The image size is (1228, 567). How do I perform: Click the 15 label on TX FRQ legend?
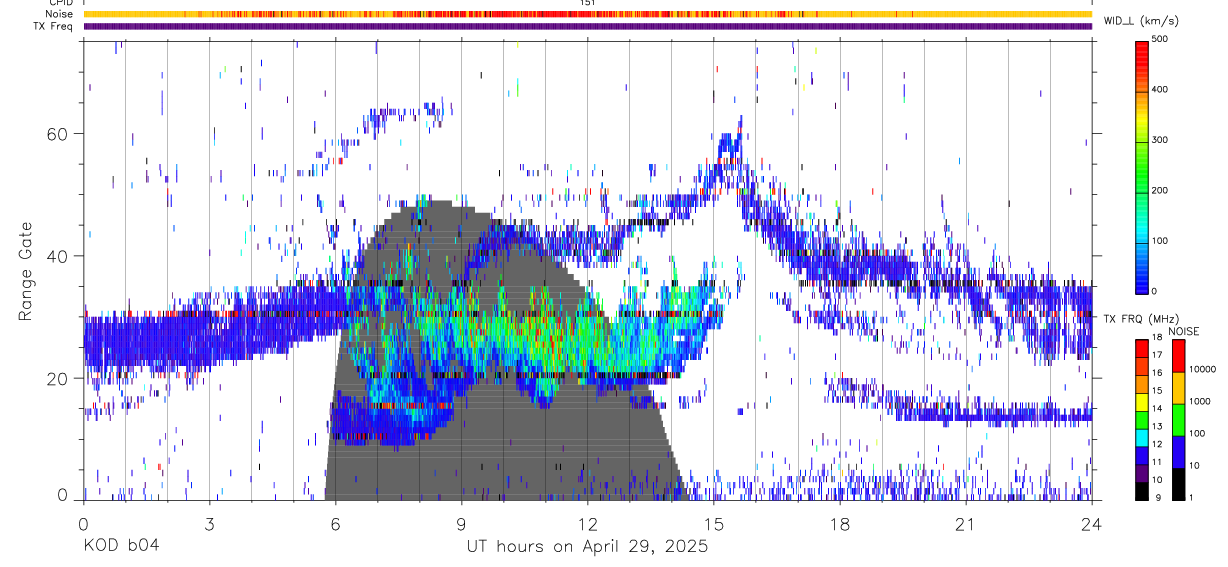1156,391
